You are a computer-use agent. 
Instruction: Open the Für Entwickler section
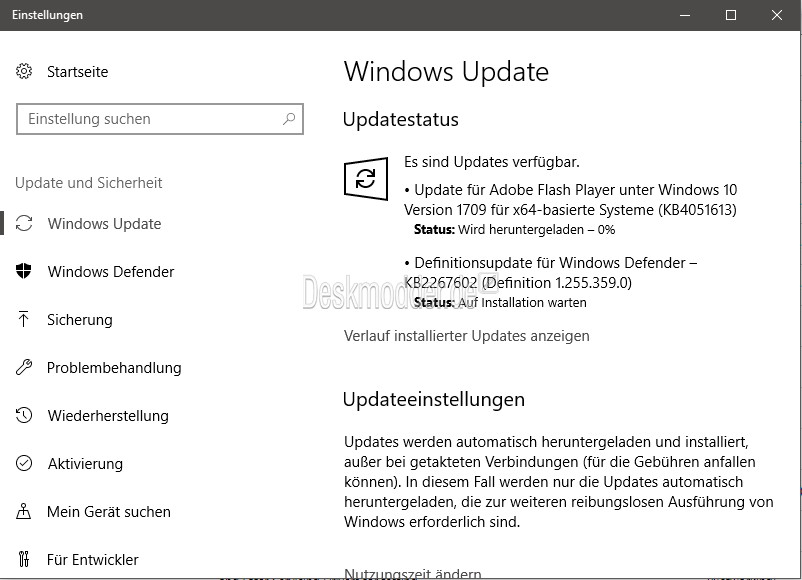93,560
